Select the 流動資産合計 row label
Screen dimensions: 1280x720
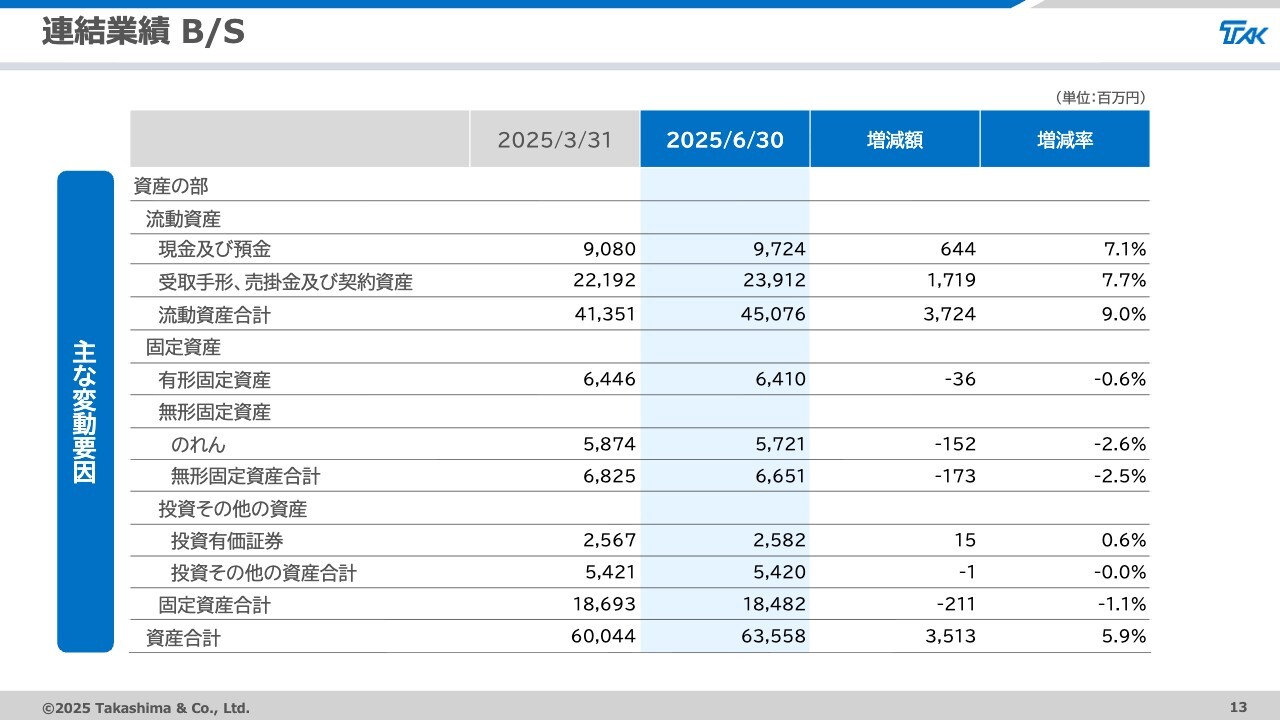coord(215,315)
